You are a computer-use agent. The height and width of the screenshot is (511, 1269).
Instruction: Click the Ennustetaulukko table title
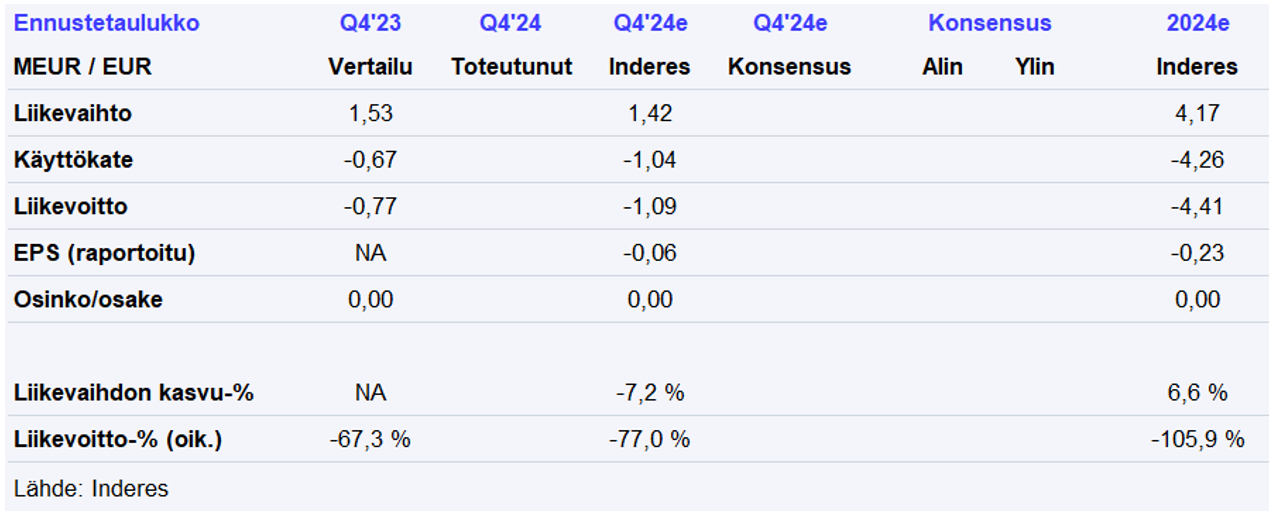tap(107, 23)
